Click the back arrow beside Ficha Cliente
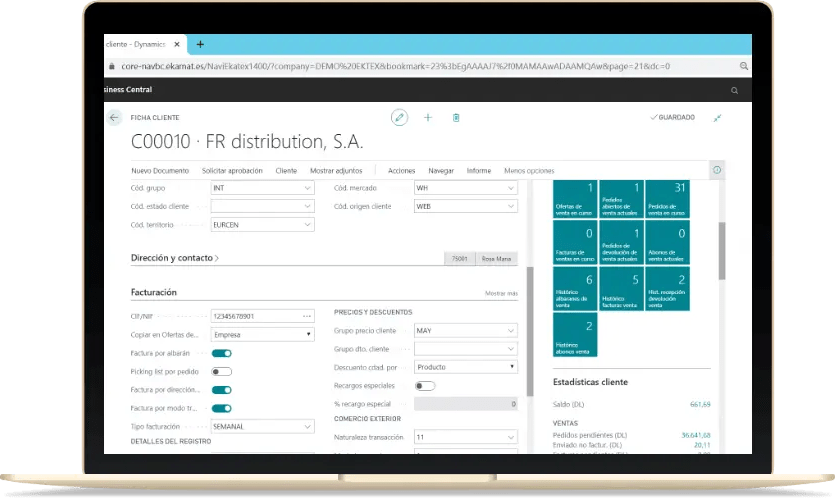835x498 pixels. click(x=114, y=117)
